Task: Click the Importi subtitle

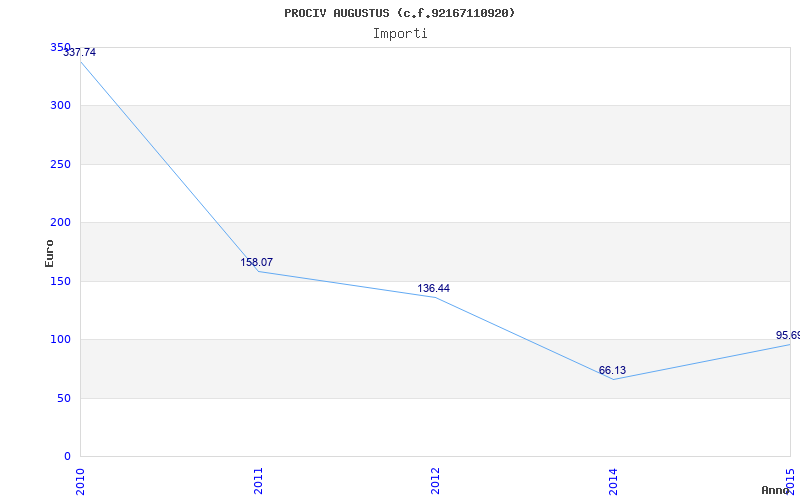Action: pyautogui.click(x=400, y=33)
